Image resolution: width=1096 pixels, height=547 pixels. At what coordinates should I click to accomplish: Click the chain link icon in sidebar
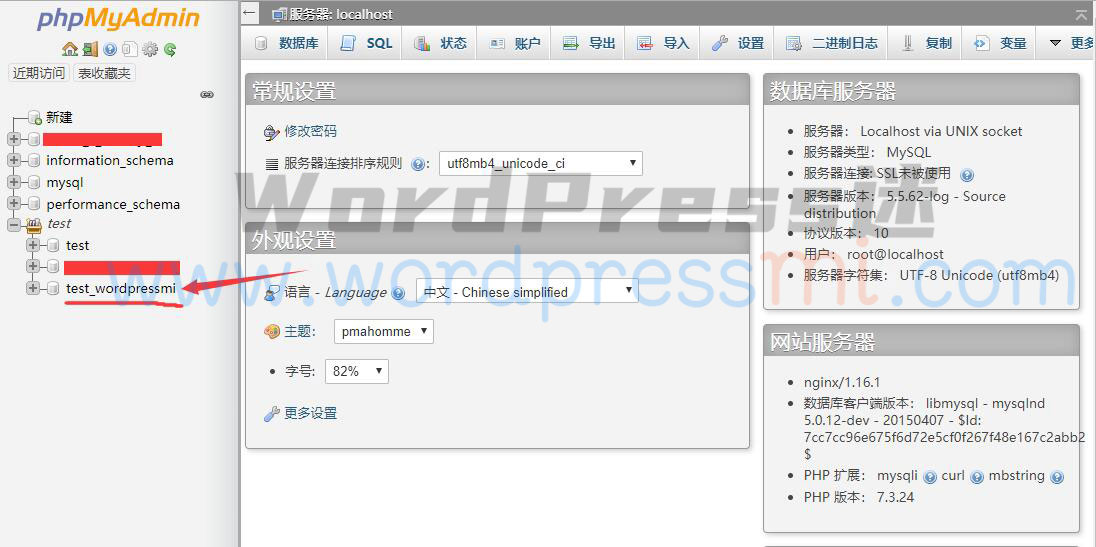[x=207, y=94]
